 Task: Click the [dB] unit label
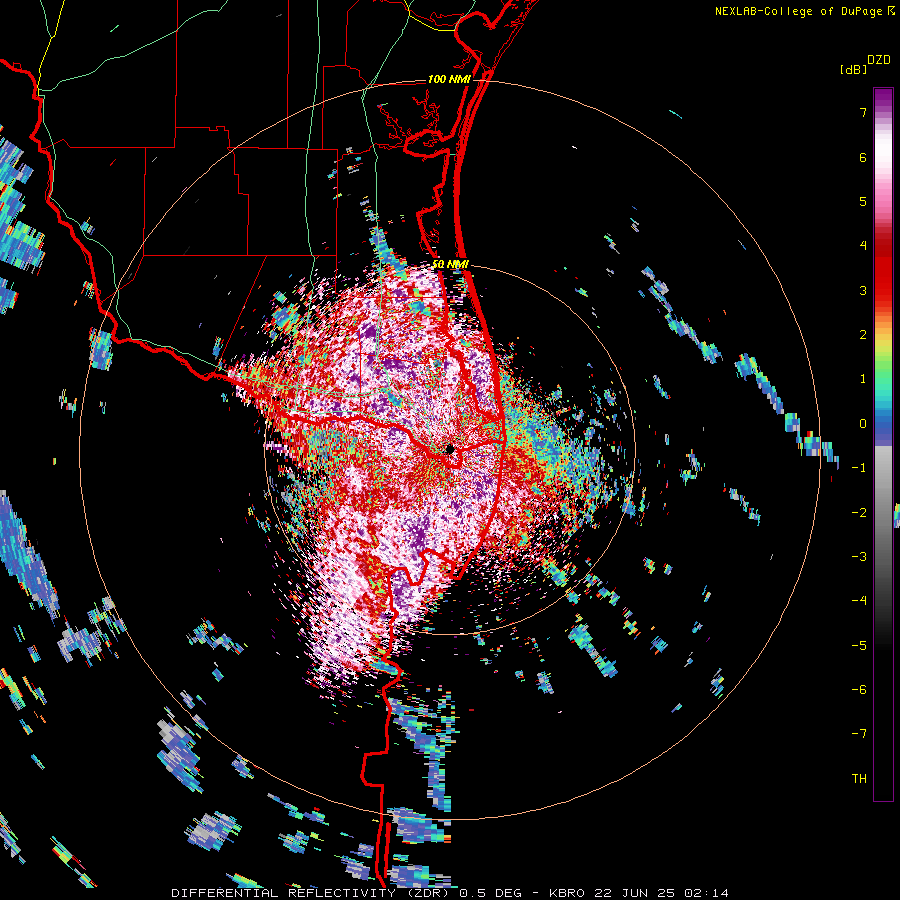pos(853,69)
